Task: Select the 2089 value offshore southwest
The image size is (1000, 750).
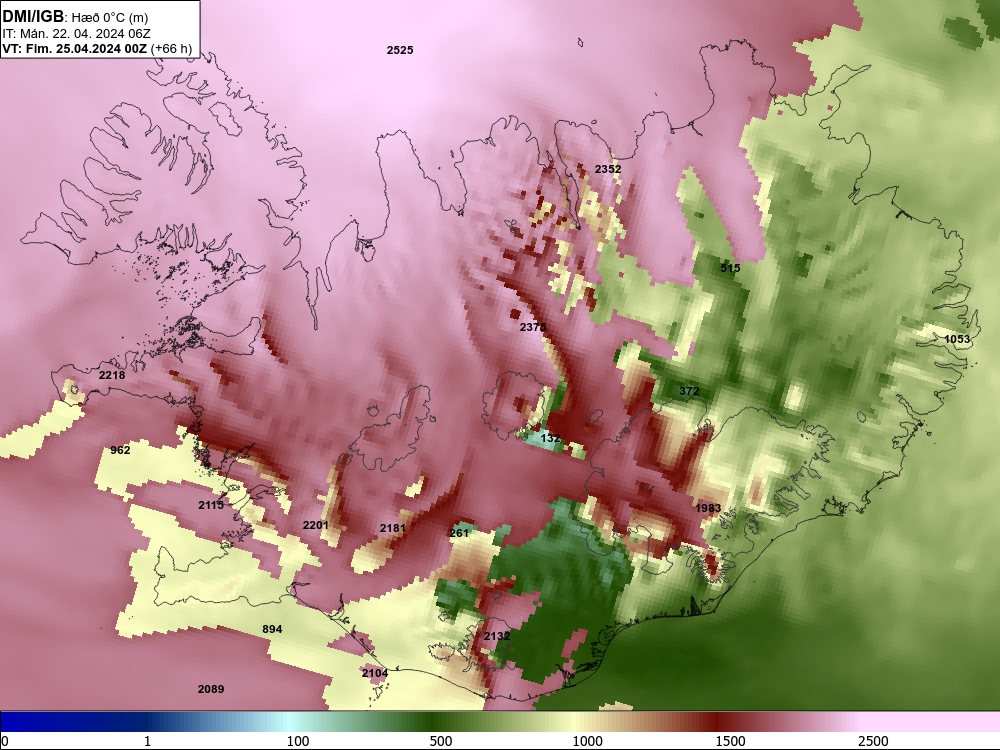Action: (210, 689)
